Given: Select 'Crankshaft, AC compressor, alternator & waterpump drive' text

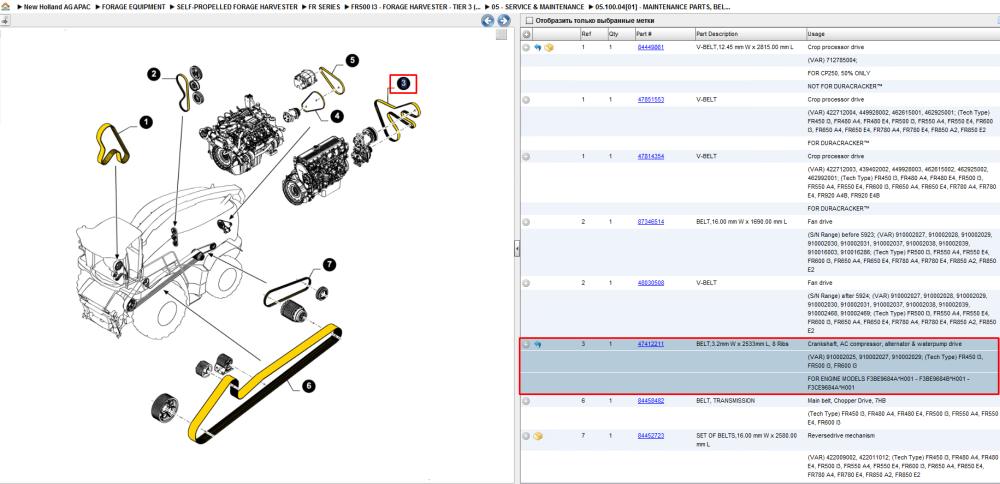Looking at the screenshot, I should tap(886, 344).
